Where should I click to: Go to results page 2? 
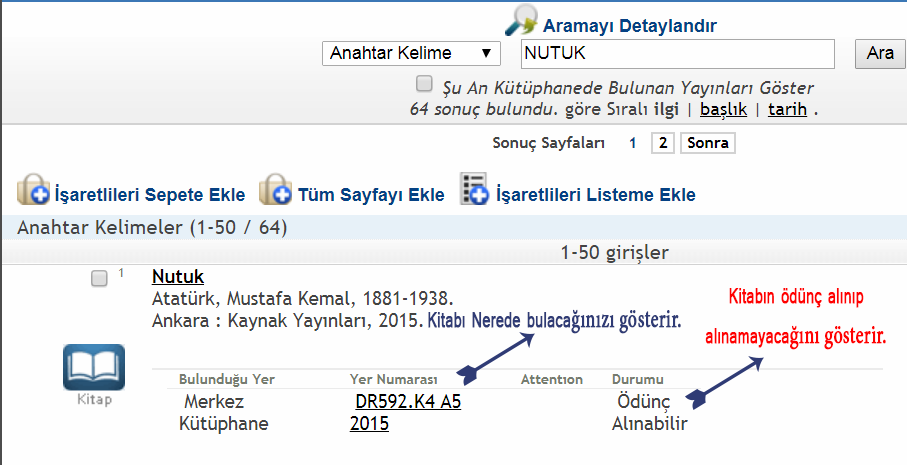click(663, 143)
